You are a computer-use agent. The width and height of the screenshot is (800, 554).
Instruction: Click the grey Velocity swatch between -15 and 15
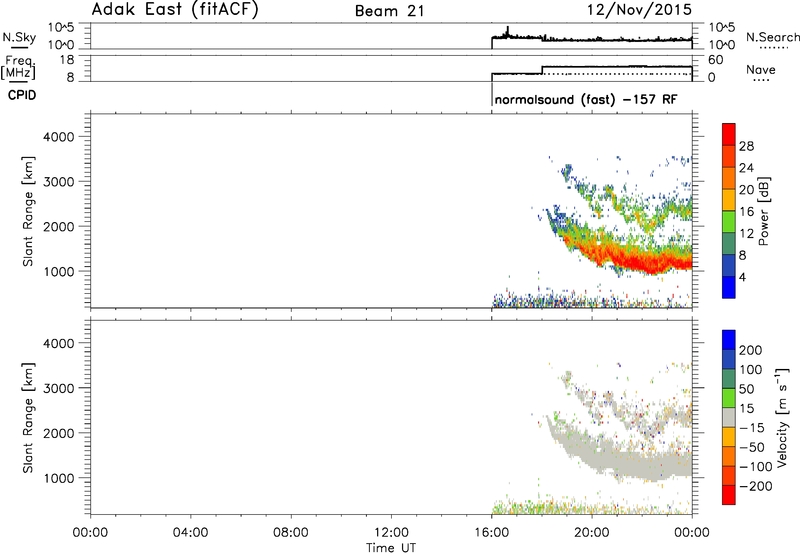click(x=729, y=417)
